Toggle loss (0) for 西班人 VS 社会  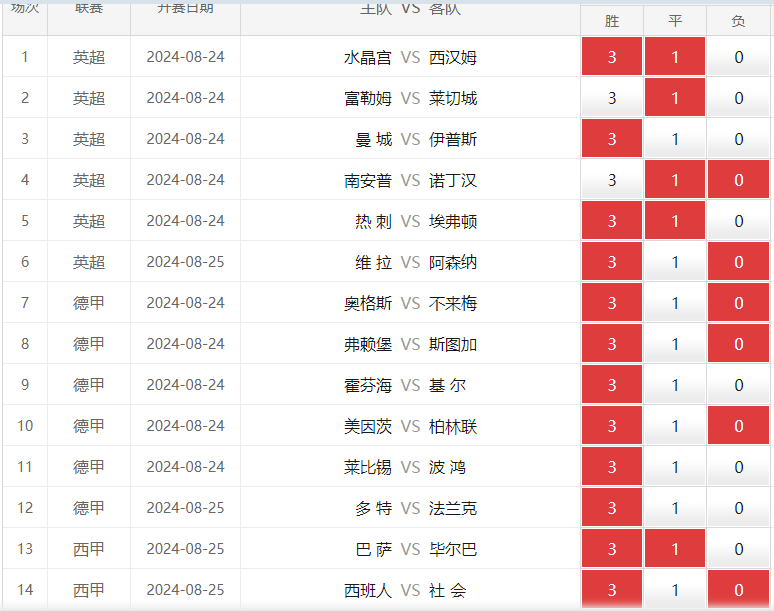coord(738,589)
